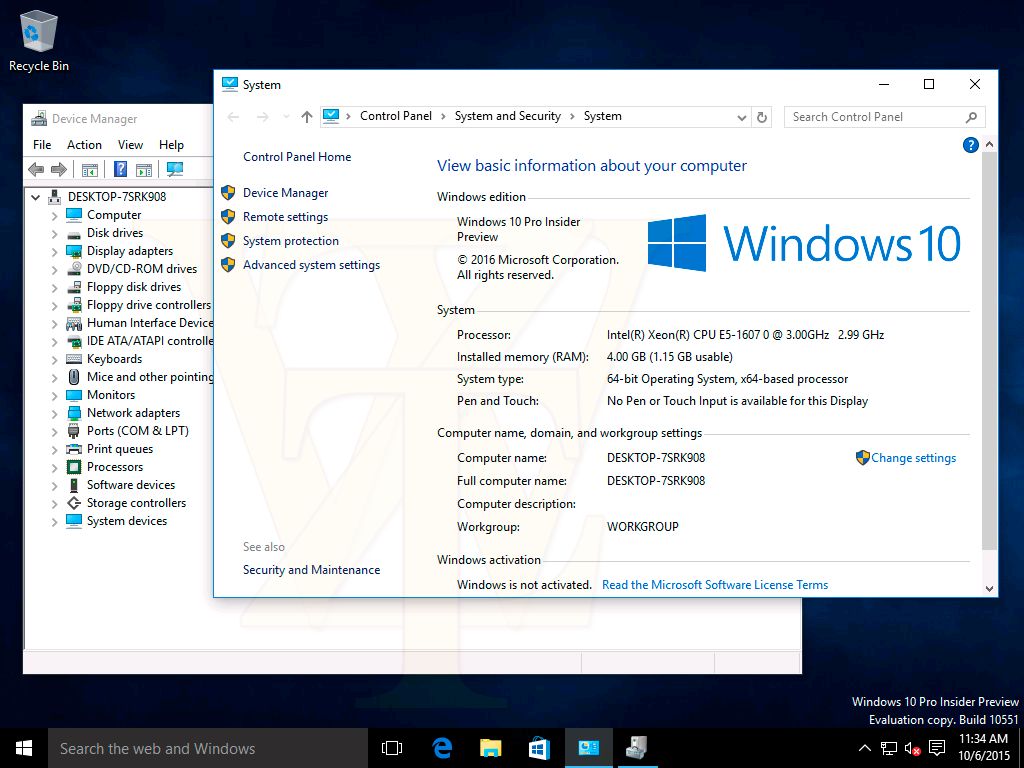Expand the Display adapters node

click(x=54, y=251)
